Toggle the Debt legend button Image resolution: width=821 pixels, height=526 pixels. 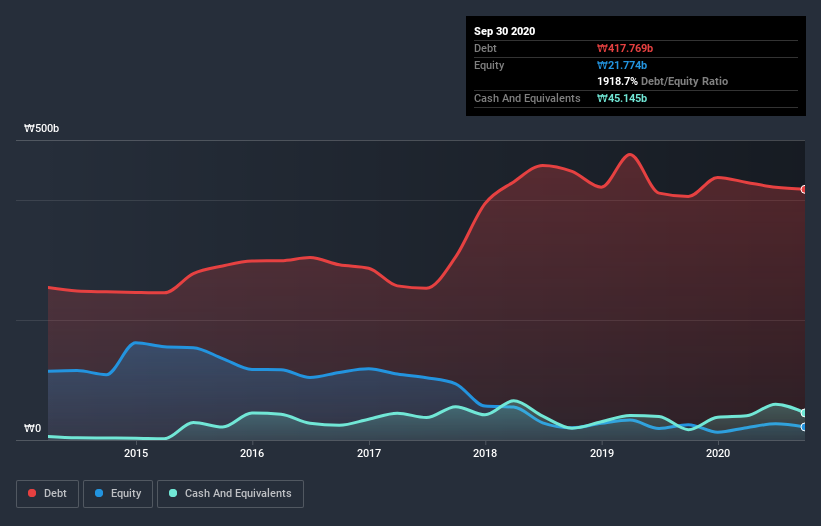(x=47, y=494)
